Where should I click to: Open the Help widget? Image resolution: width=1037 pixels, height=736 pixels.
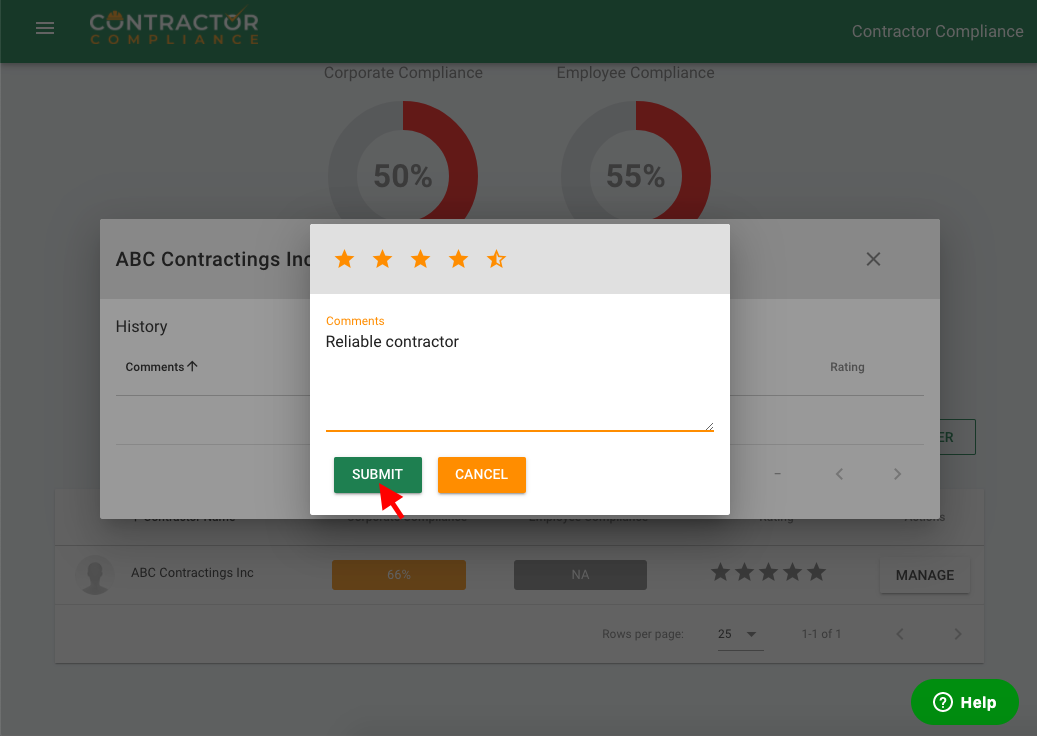click(x=964, y=703)
